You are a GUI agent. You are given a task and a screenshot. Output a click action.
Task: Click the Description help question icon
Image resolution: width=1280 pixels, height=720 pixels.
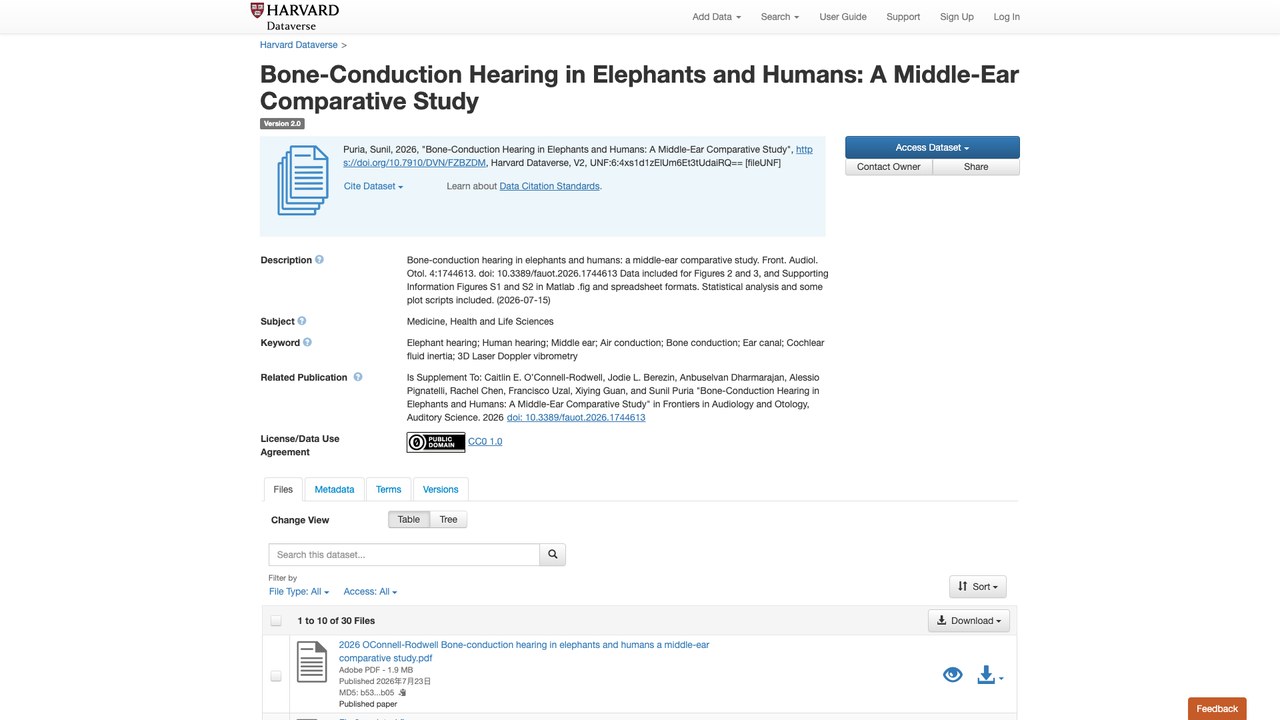320,260
